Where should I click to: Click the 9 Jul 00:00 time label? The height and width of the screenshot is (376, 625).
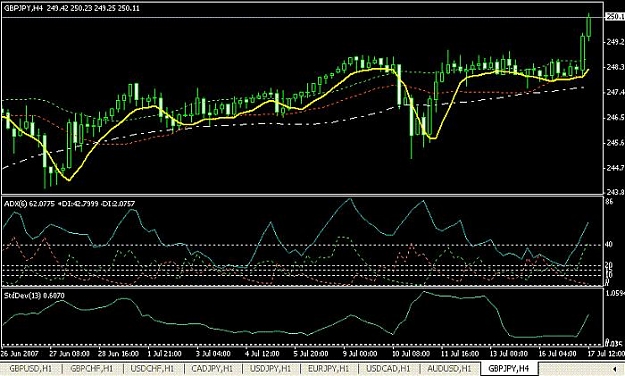coord(360,353)
